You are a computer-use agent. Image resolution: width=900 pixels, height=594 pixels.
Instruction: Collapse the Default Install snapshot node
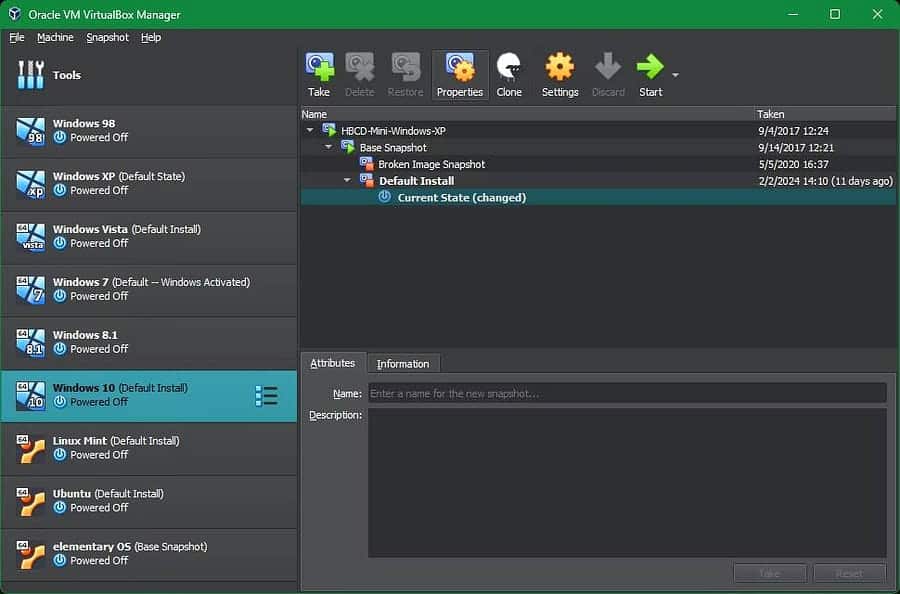tap(348, 181)
